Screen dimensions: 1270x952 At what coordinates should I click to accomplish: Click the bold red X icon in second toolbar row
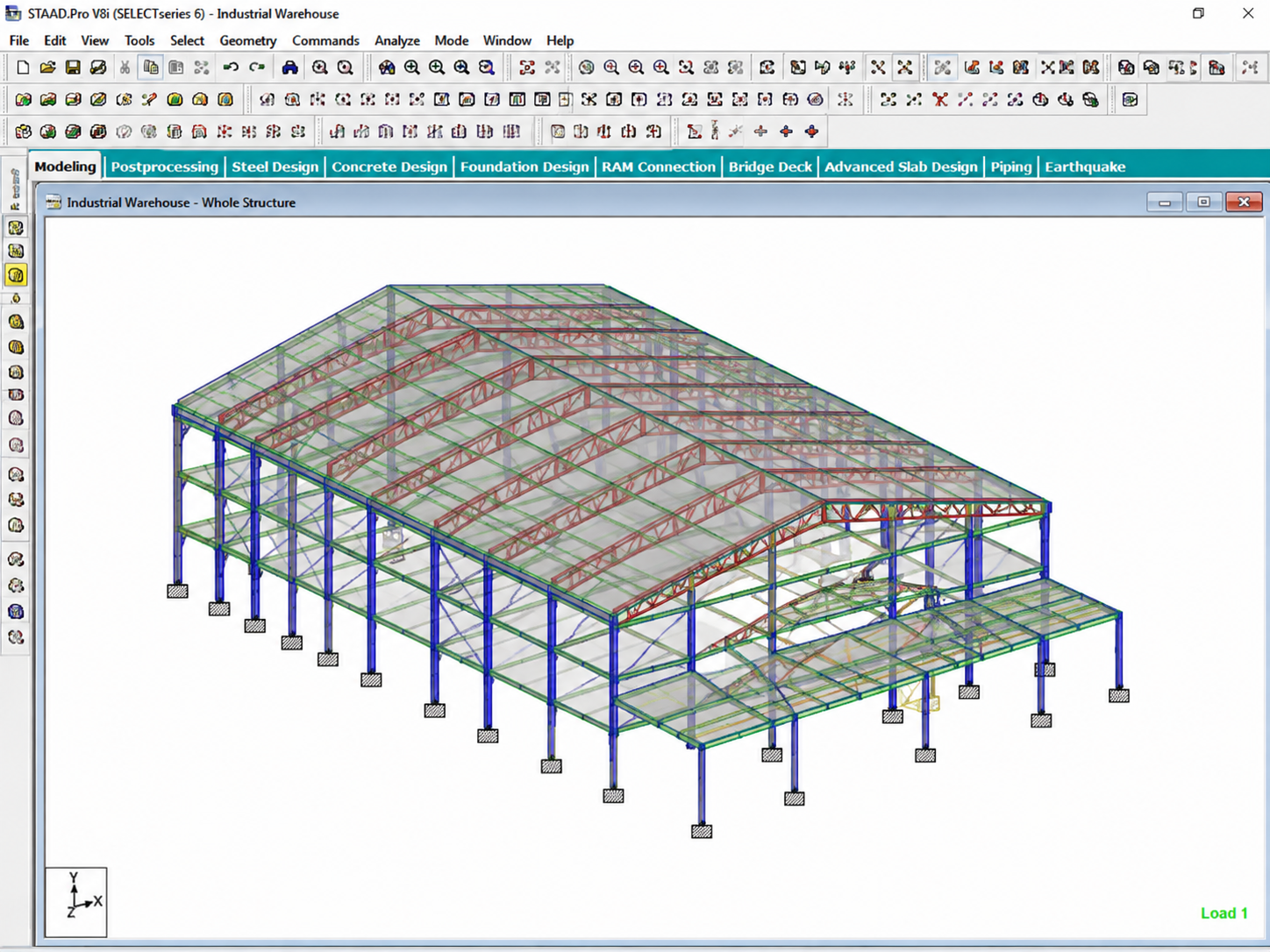pos(940,100)
